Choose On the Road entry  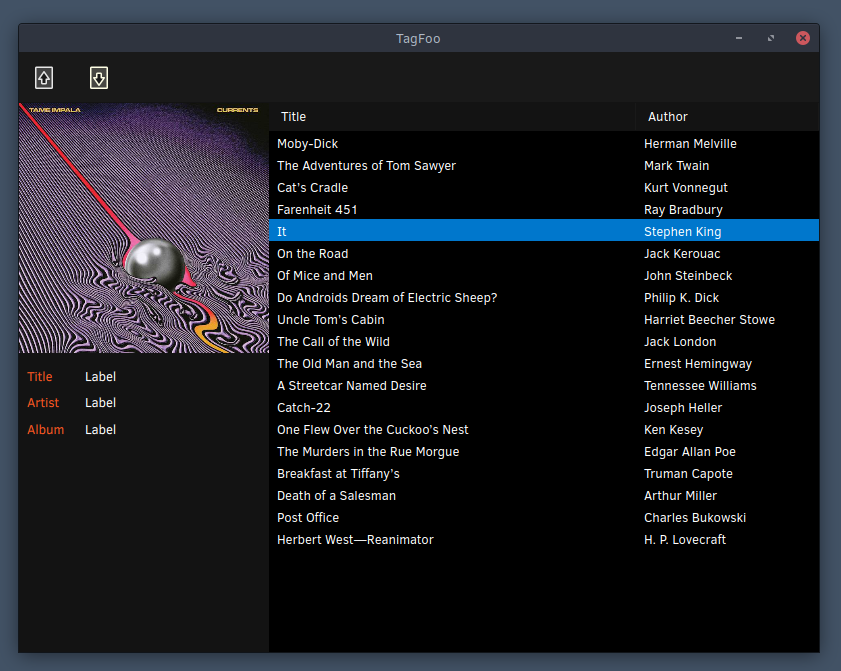click(544, 254)
